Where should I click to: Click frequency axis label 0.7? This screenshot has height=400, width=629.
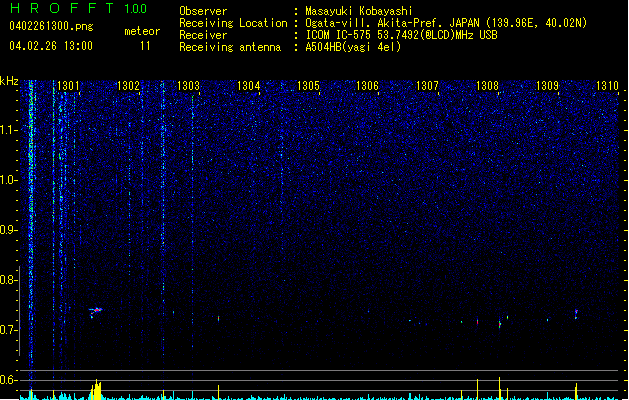(x=9, y=330)
